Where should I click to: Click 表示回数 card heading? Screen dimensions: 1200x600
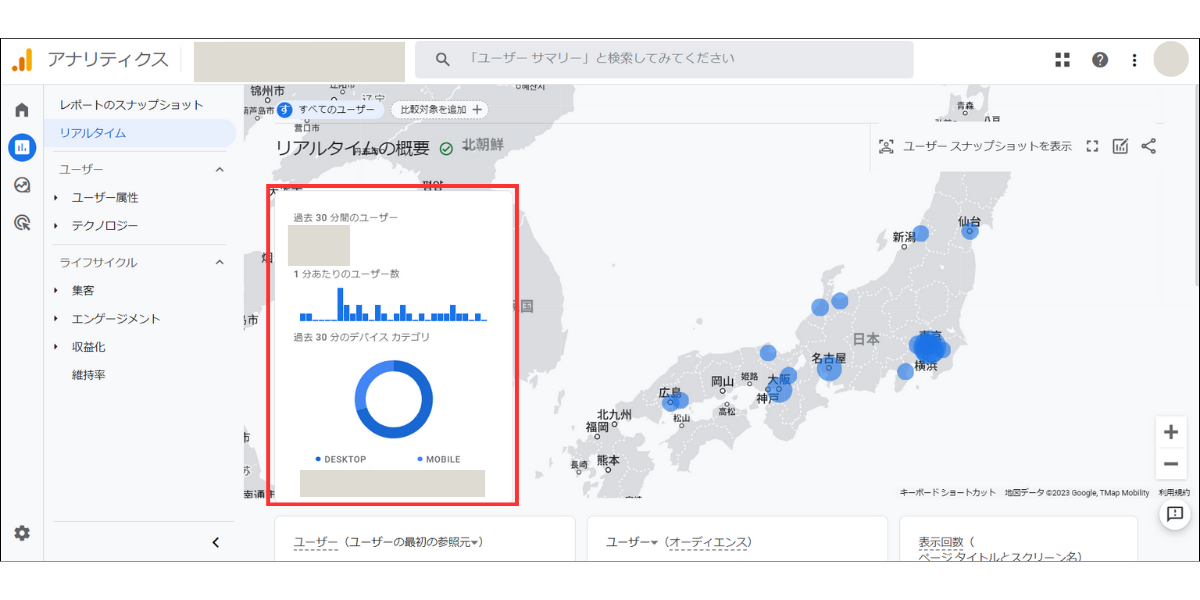pos(942,542)
